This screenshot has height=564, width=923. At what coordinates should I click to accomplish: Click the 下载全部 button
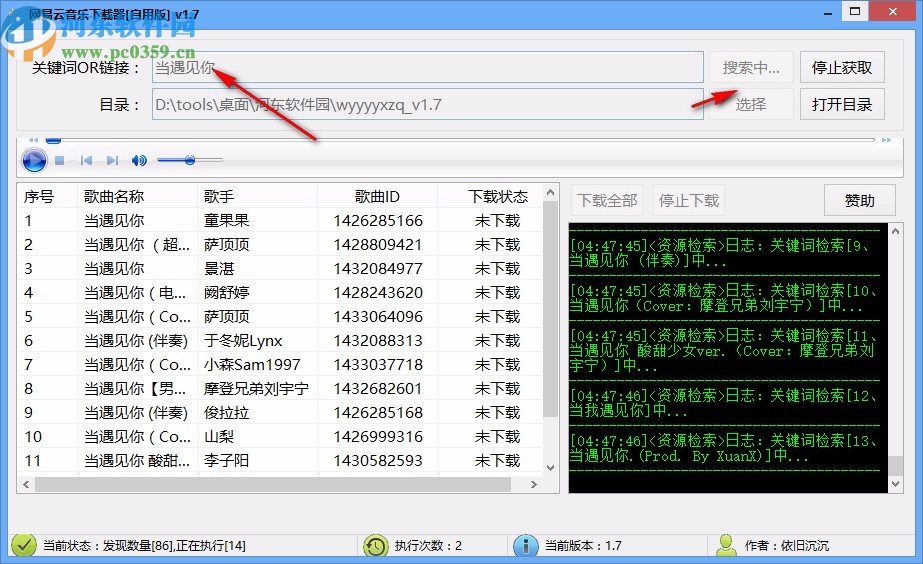(x=607, y=201)
